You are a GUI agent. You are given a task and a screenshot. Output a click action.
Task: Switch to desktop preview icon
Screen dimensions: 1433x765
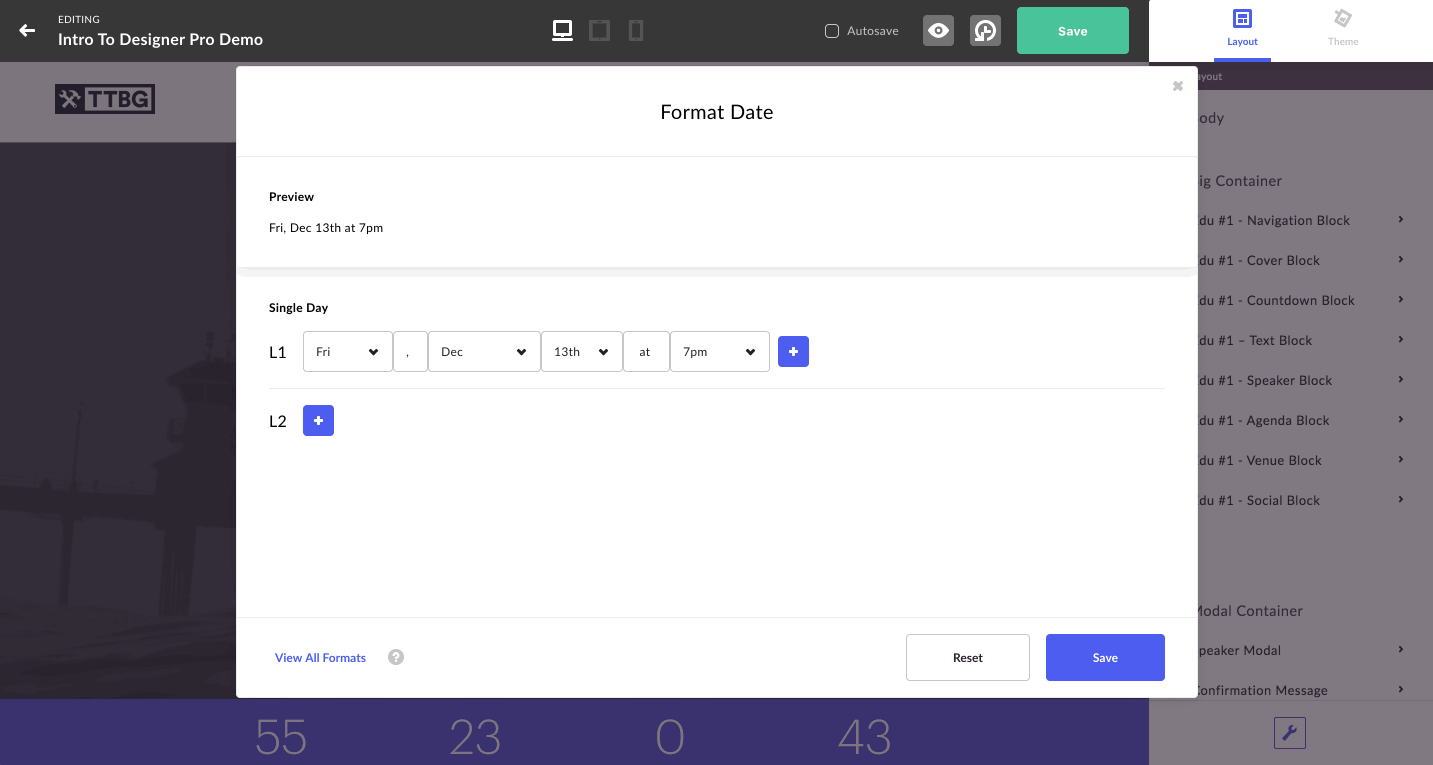point(563,31)
